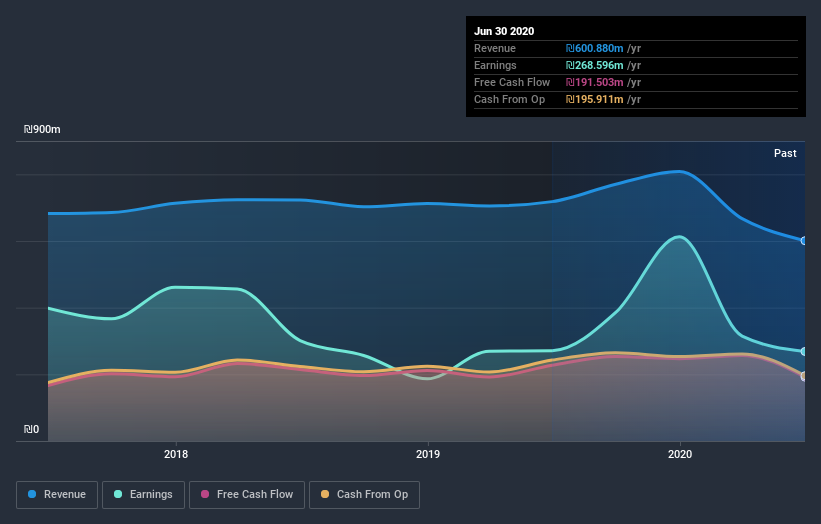
Task: Click the Free Cash Flow tooltip label
Action: (512, 83)
